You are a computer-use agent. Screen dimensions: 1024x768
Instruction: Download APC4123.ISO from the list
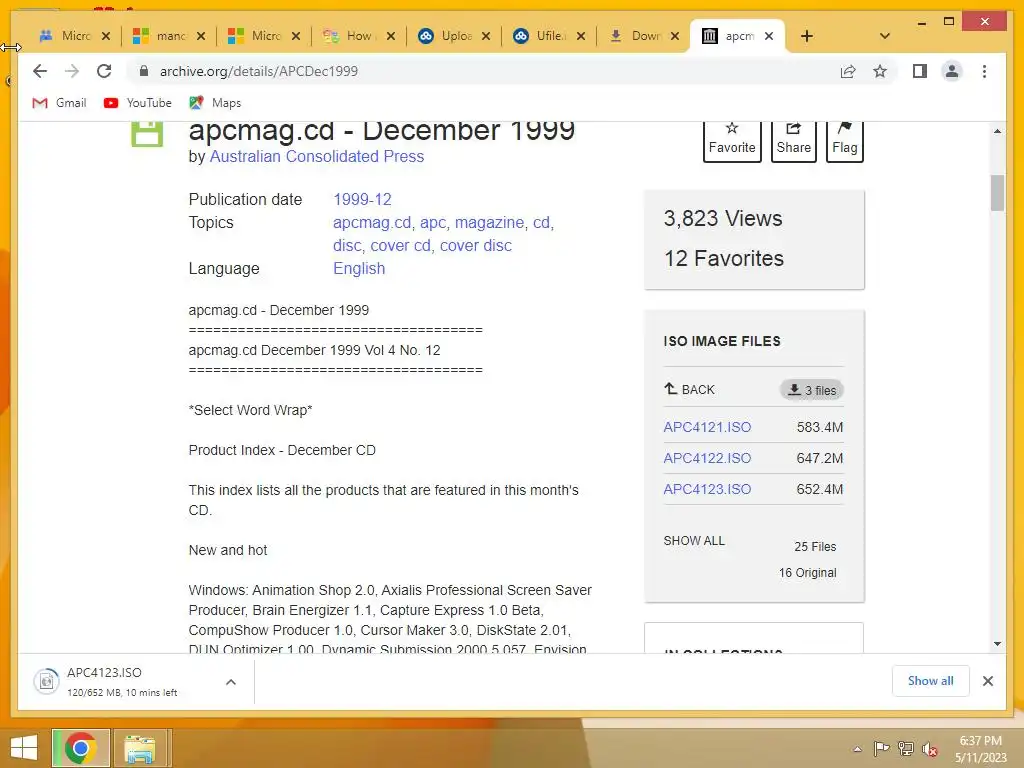click(x=707, y=489)
